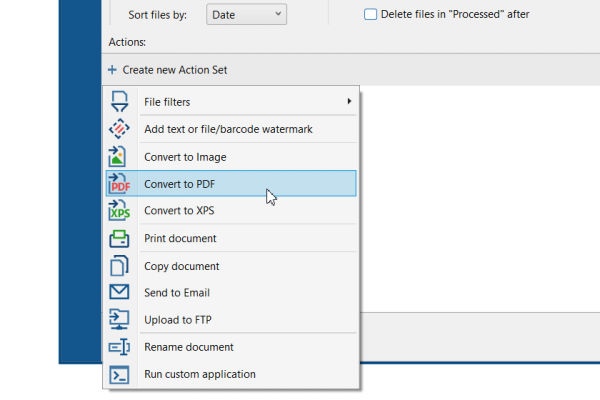Screen dimensions: 600x400
Task: Select Convert to XPS from menu
Action: [x=179, y=210]
